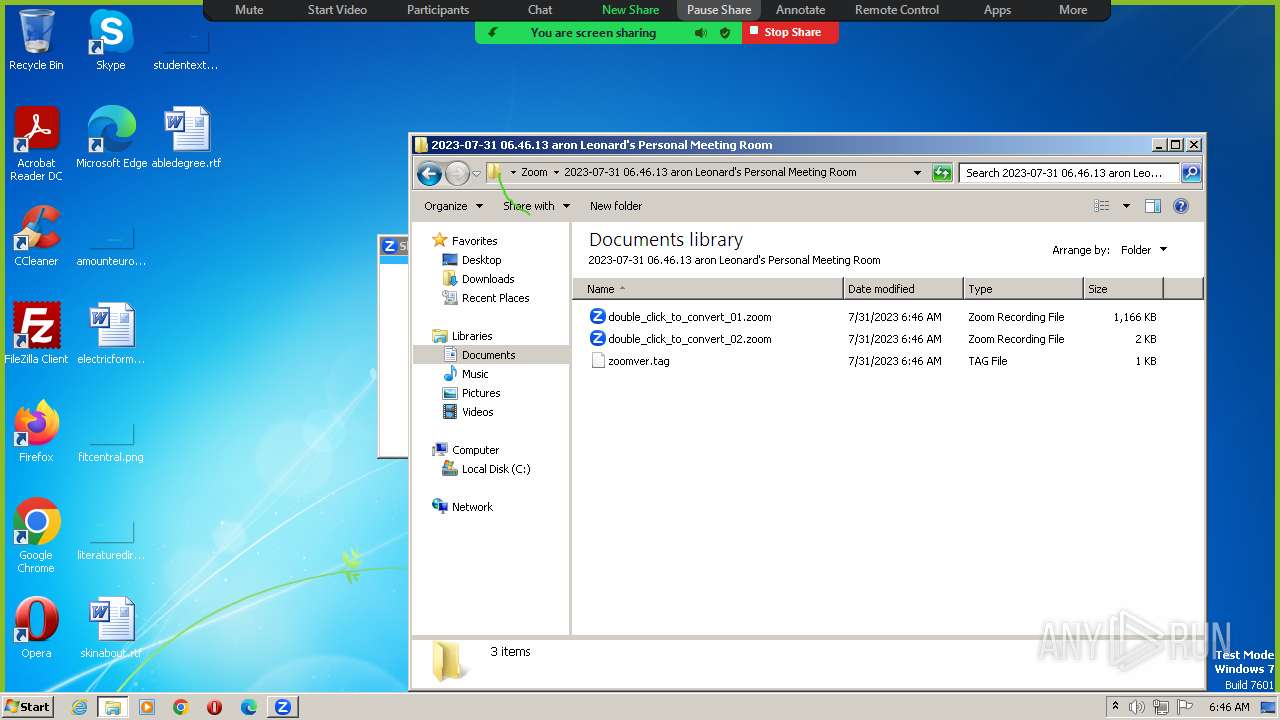Open Pictures library in sidebar
This screenshot has width=1280, height=720.
[480, 393]
